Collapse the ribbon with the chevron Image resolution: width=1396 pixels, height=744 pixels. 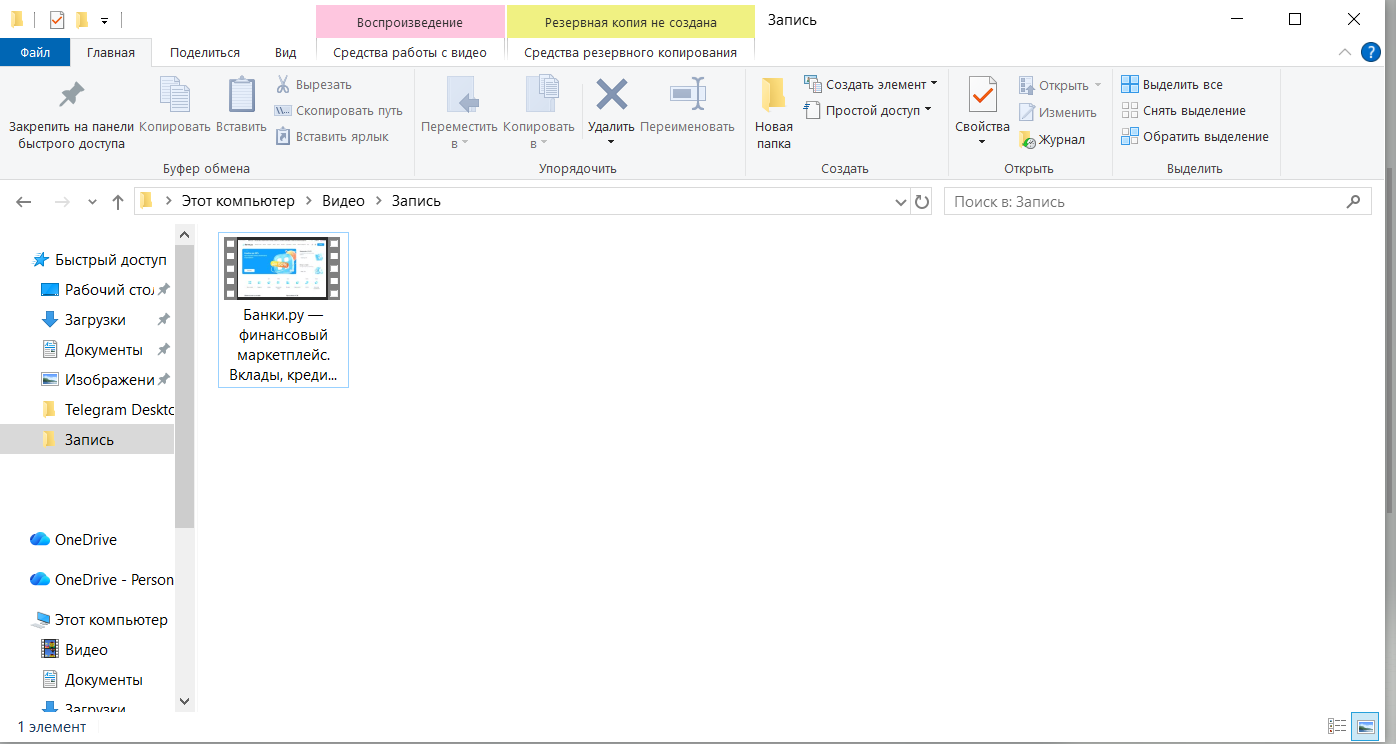point(1345,52)
